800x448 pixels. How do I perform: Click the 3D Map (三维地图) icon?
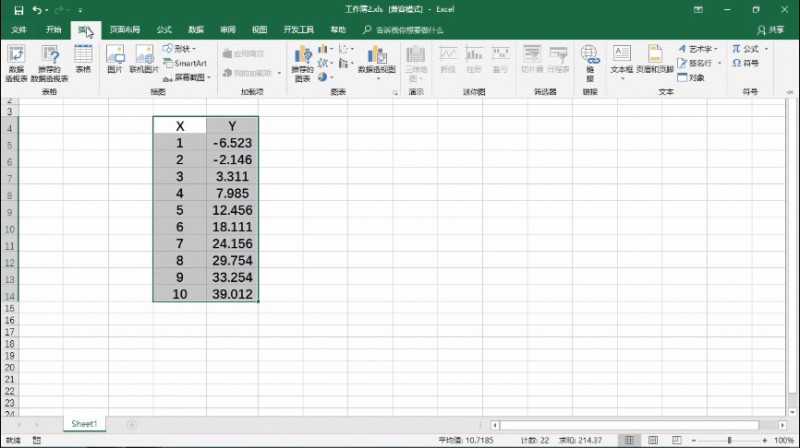(416, 63)
